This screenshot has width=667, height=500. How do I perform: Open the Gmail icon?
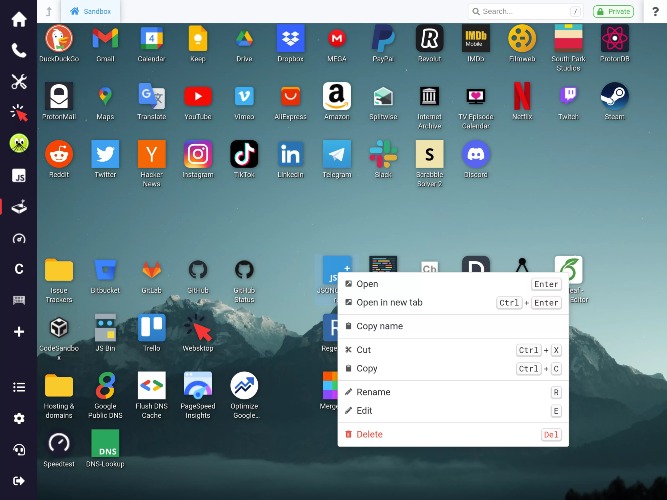(x=105, y=38)
